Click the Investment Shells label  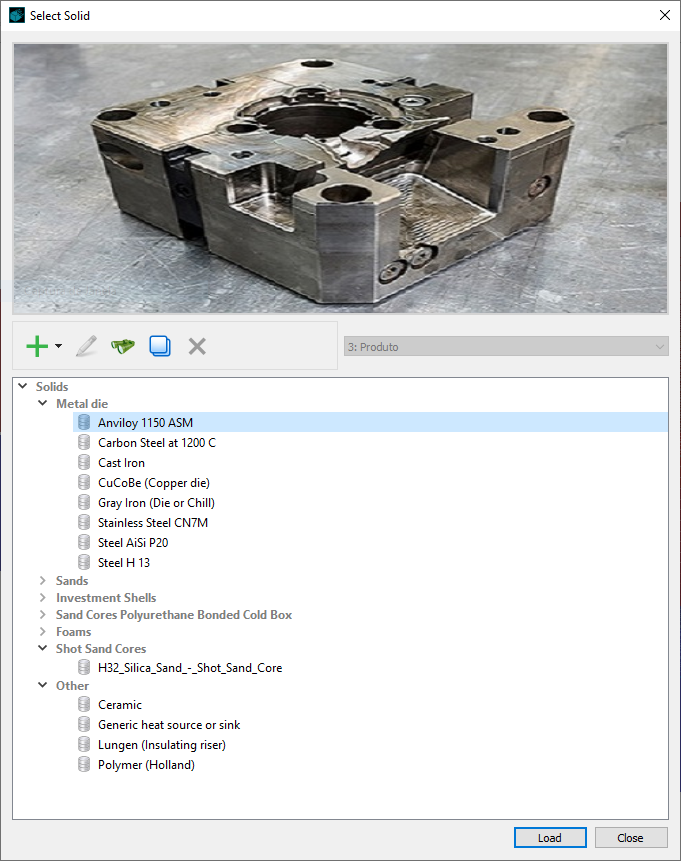[x=106, y=597]
